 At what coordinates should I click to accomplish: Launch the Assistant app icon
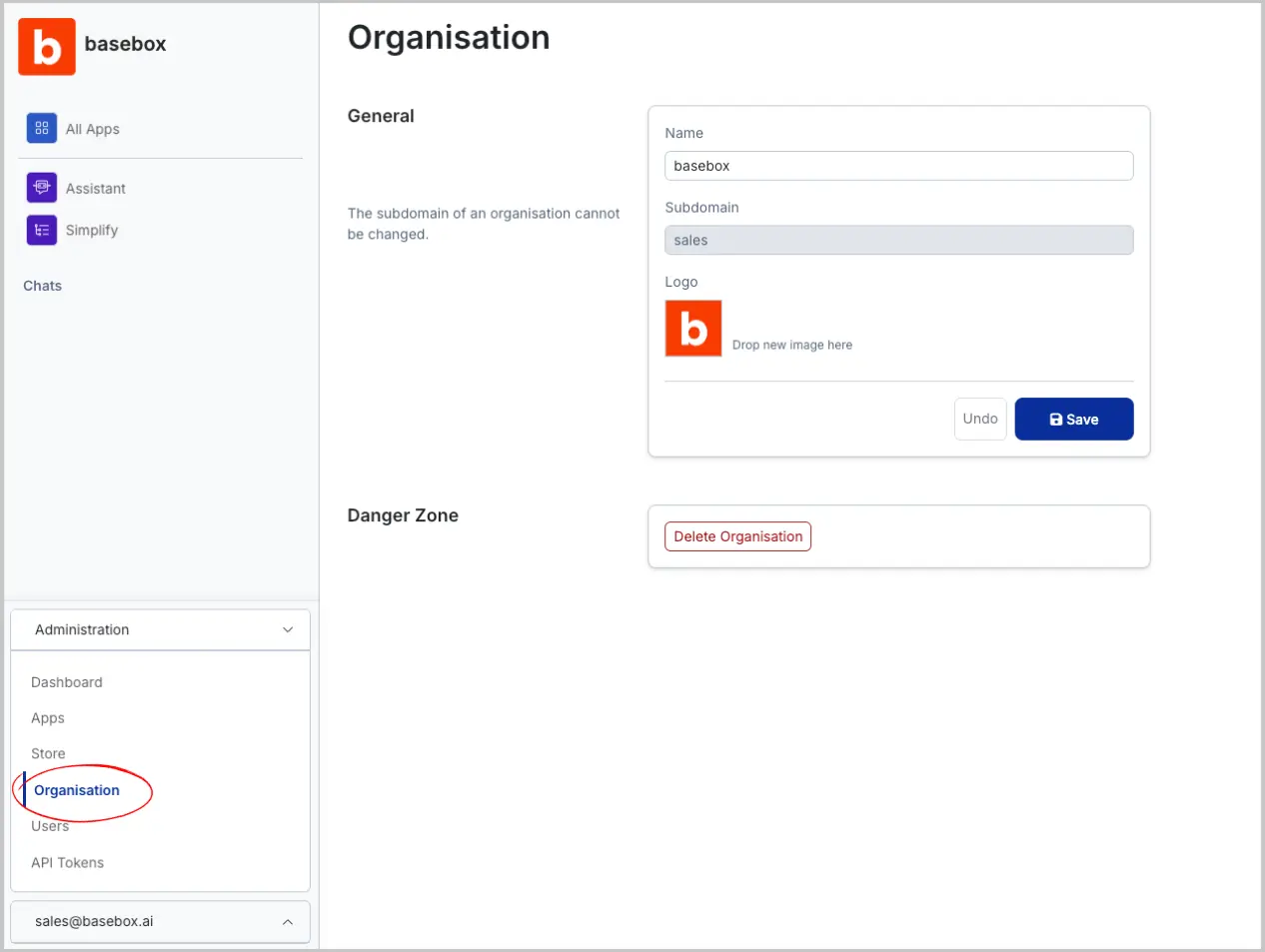41,188
